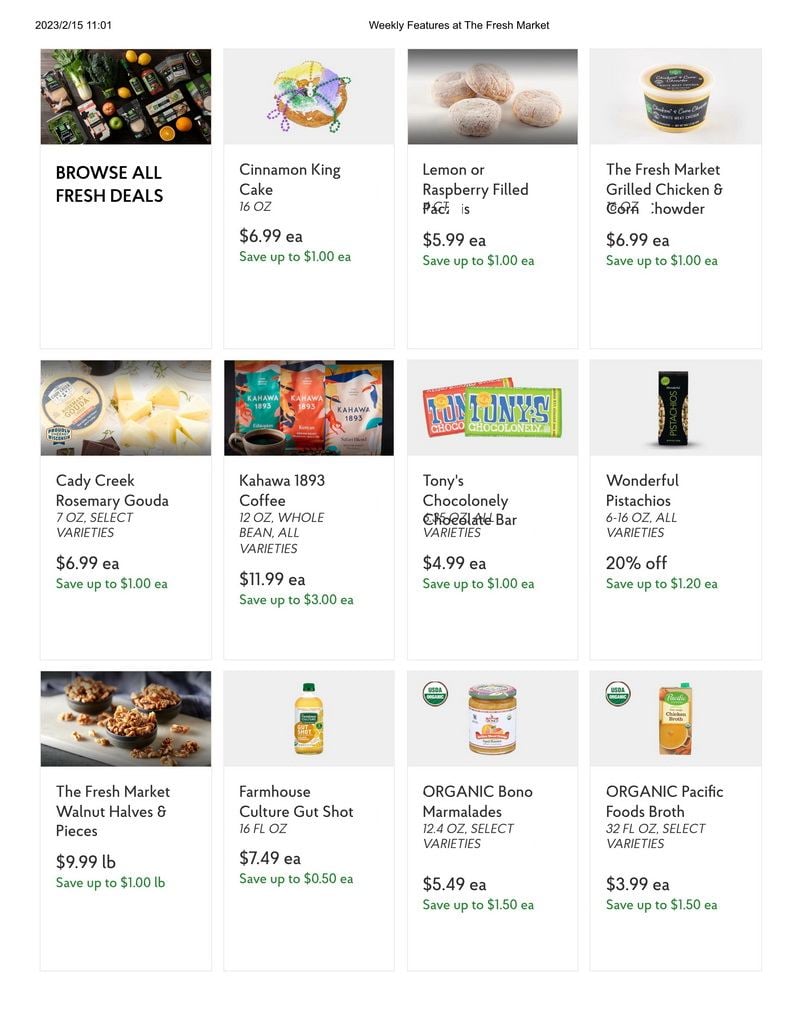800x1019 pixels.
Task: Open the ORGANIC Pacific Foods Broth title link
Action: pyautogui.click(x=664, y=801)
